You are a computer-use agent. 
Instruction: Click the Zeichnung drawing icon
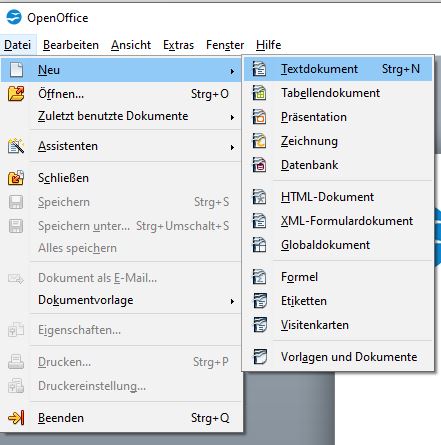(x=259, y=141)
